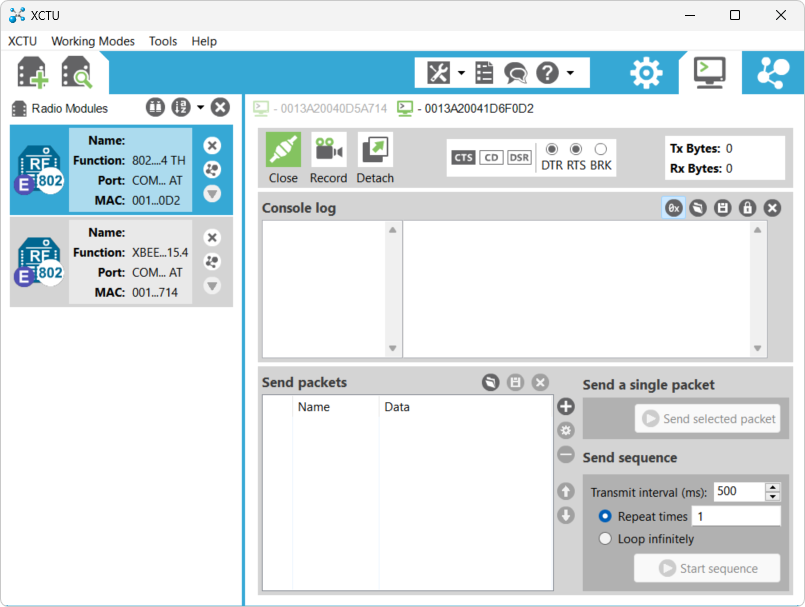Viewport: 805px width, 607px height.
Task: Expand the Help icon dropdown arrow
Action: click(x=570, y=73)
